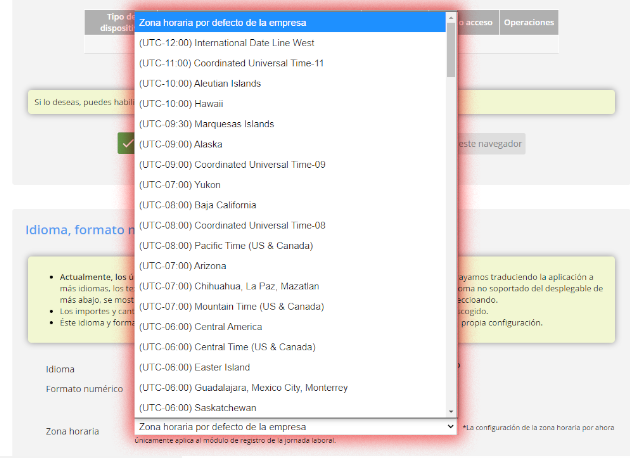Viewport: 630px width, 458px height.
Task: Click the scroll-down arrow of the list
Action: (x=453, y=411)
